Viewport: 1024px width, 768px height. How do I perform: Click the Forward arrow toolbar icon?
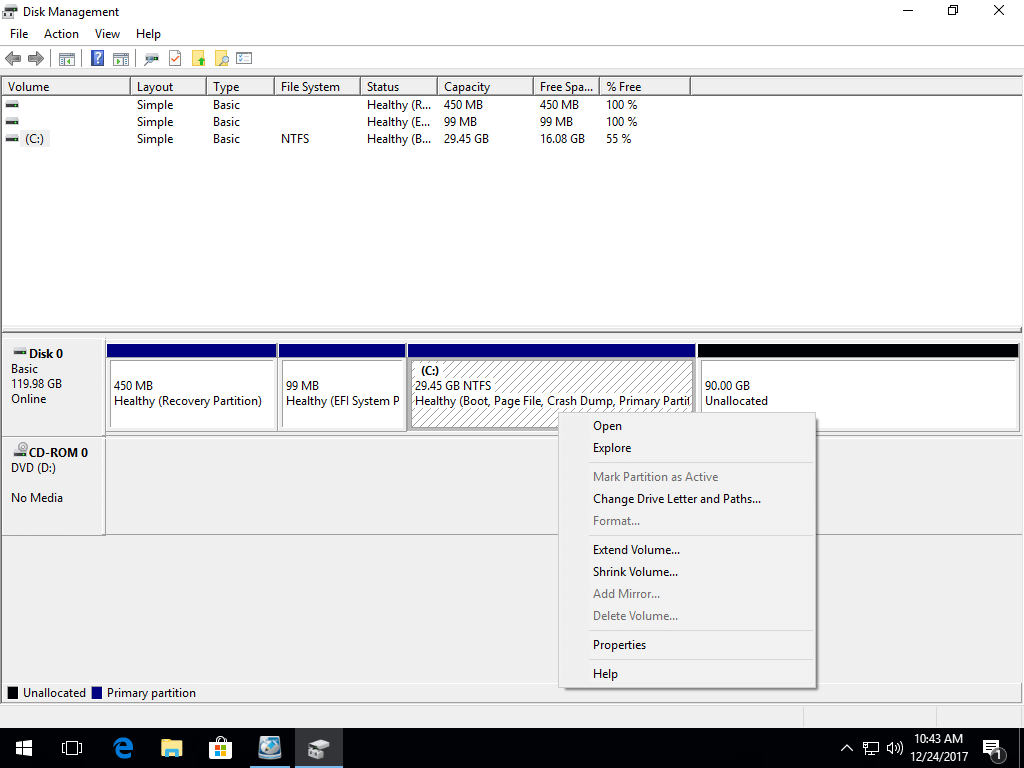[x=36, y=59]
